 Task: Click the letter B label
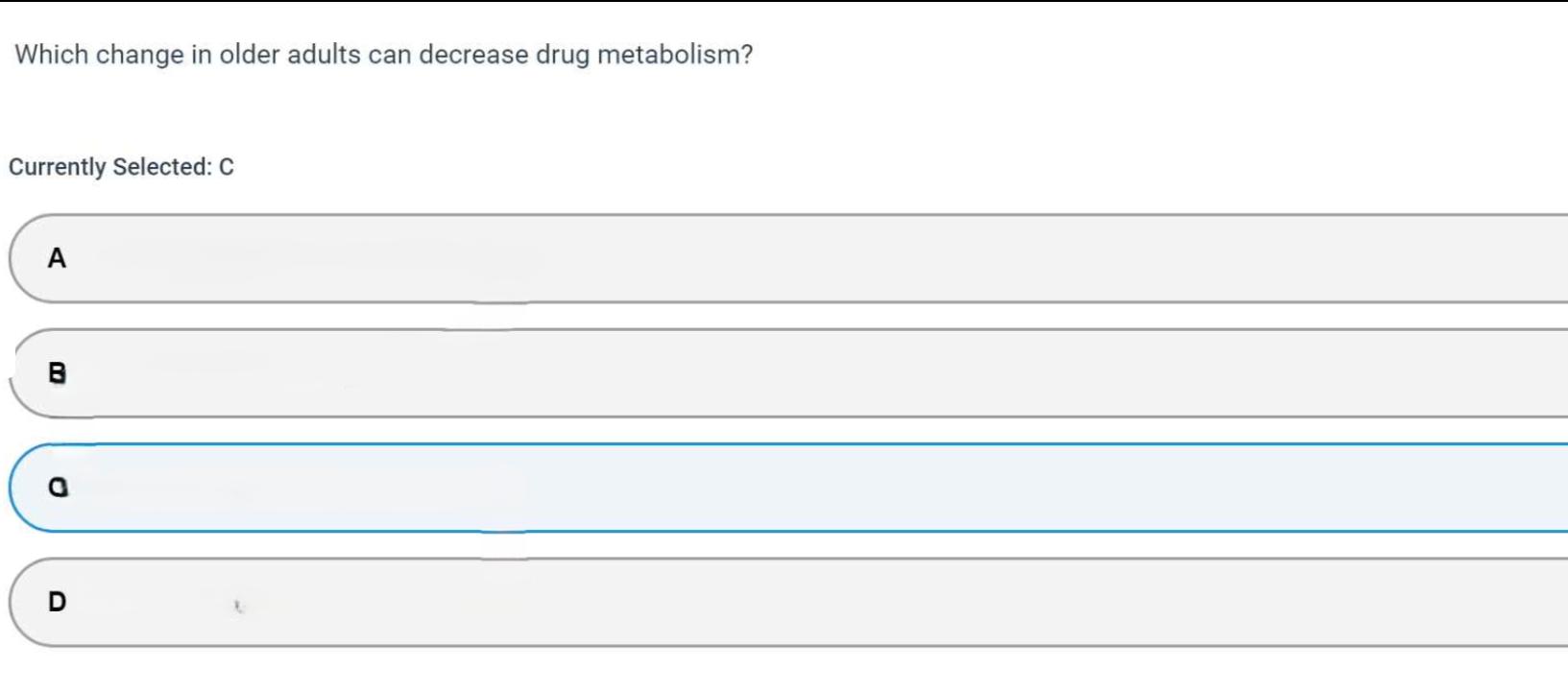(57, 372)
